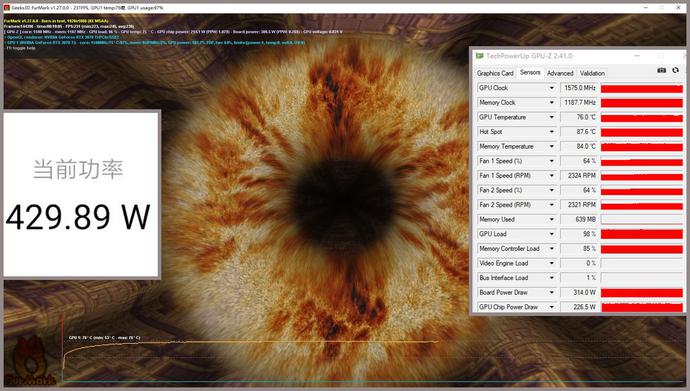Minimize the FurMark window
This screenshot has height=391, width=690.
point(646,7)
